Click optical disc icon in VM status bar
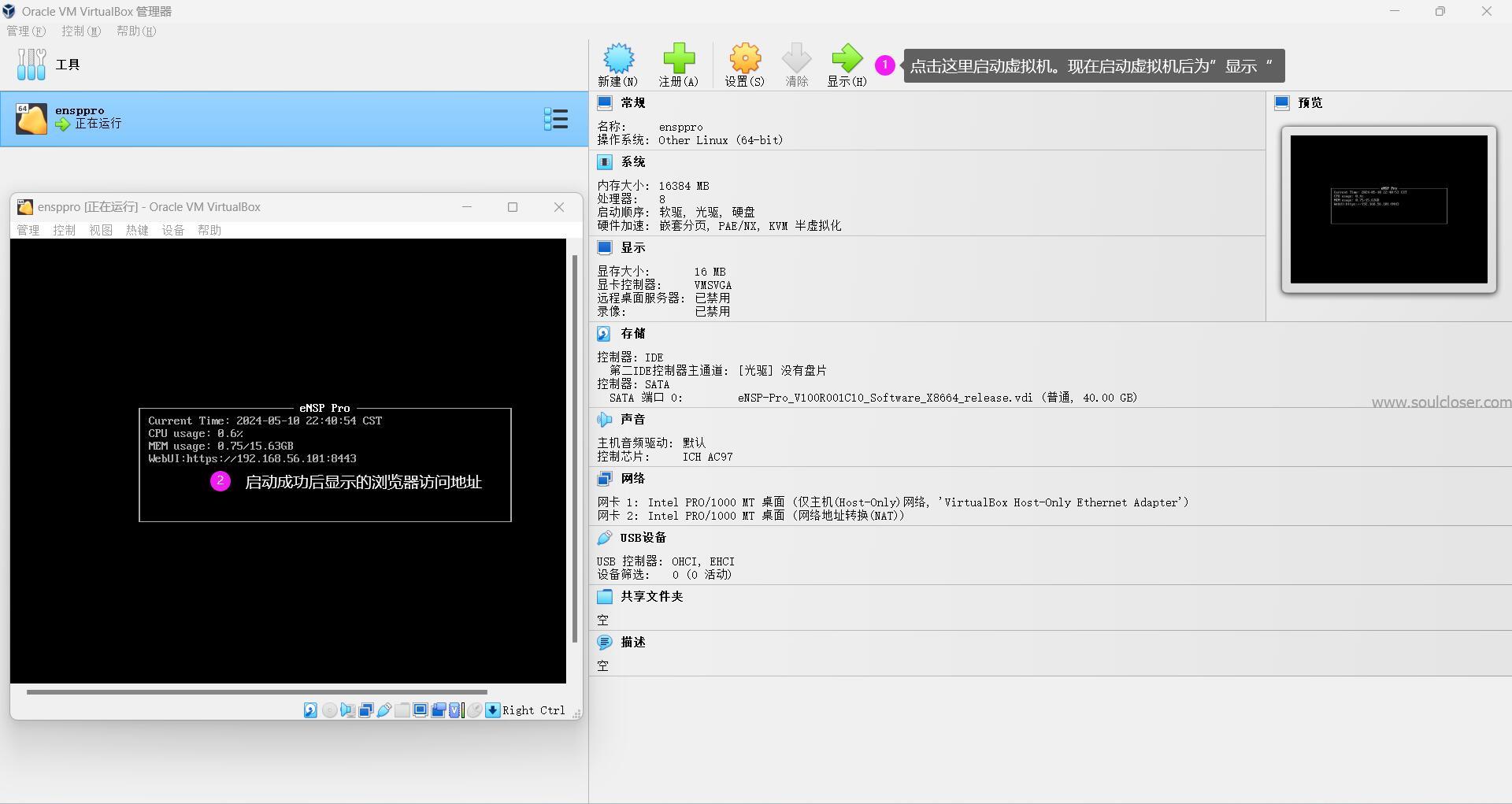1512x804 pixels. pyautogui.click(x=329, y=710)
